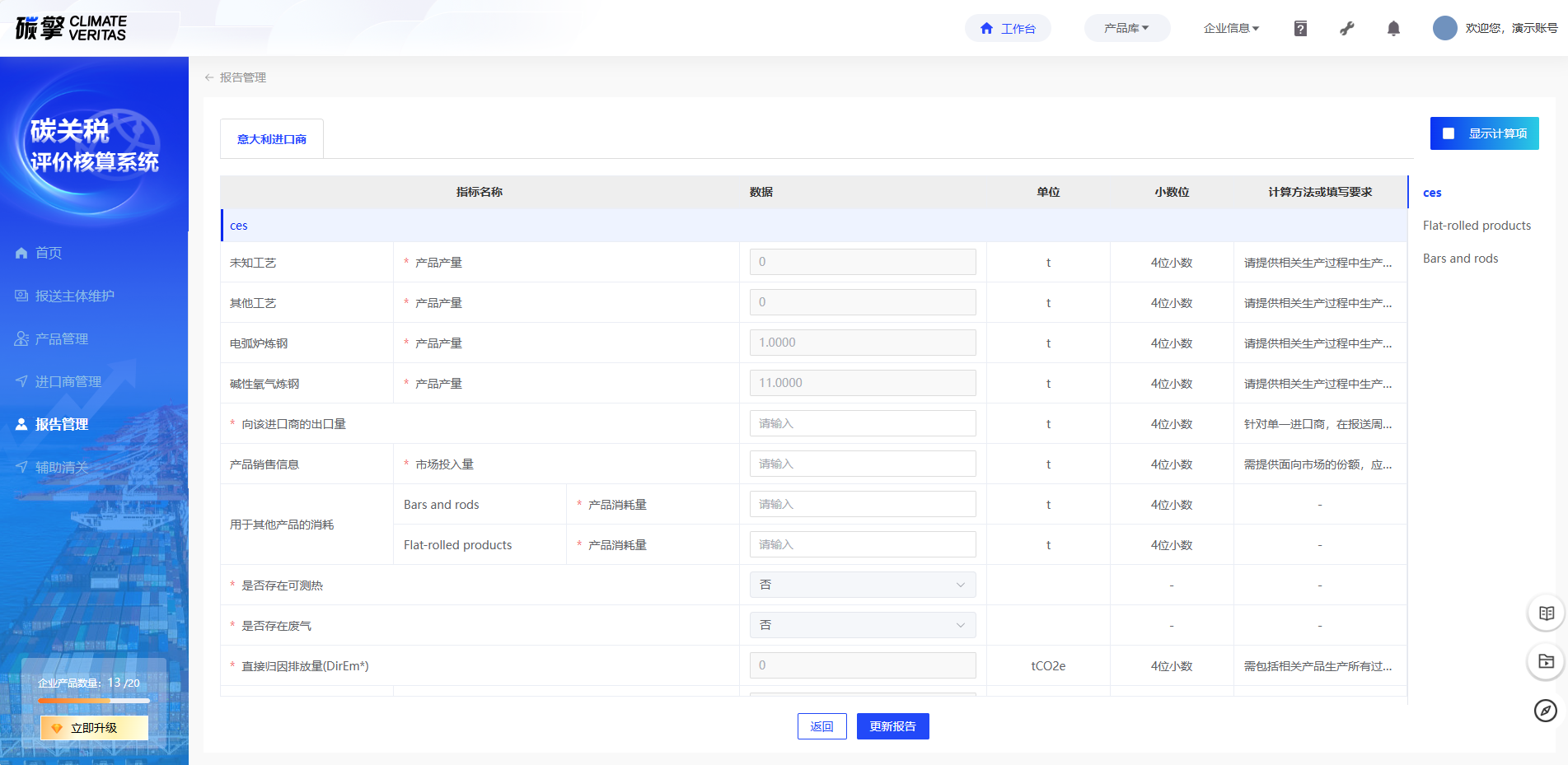Viewport: 1568px width, 765px height.
Task: Open the notification bell
Action: click(x=1393, y=29)
